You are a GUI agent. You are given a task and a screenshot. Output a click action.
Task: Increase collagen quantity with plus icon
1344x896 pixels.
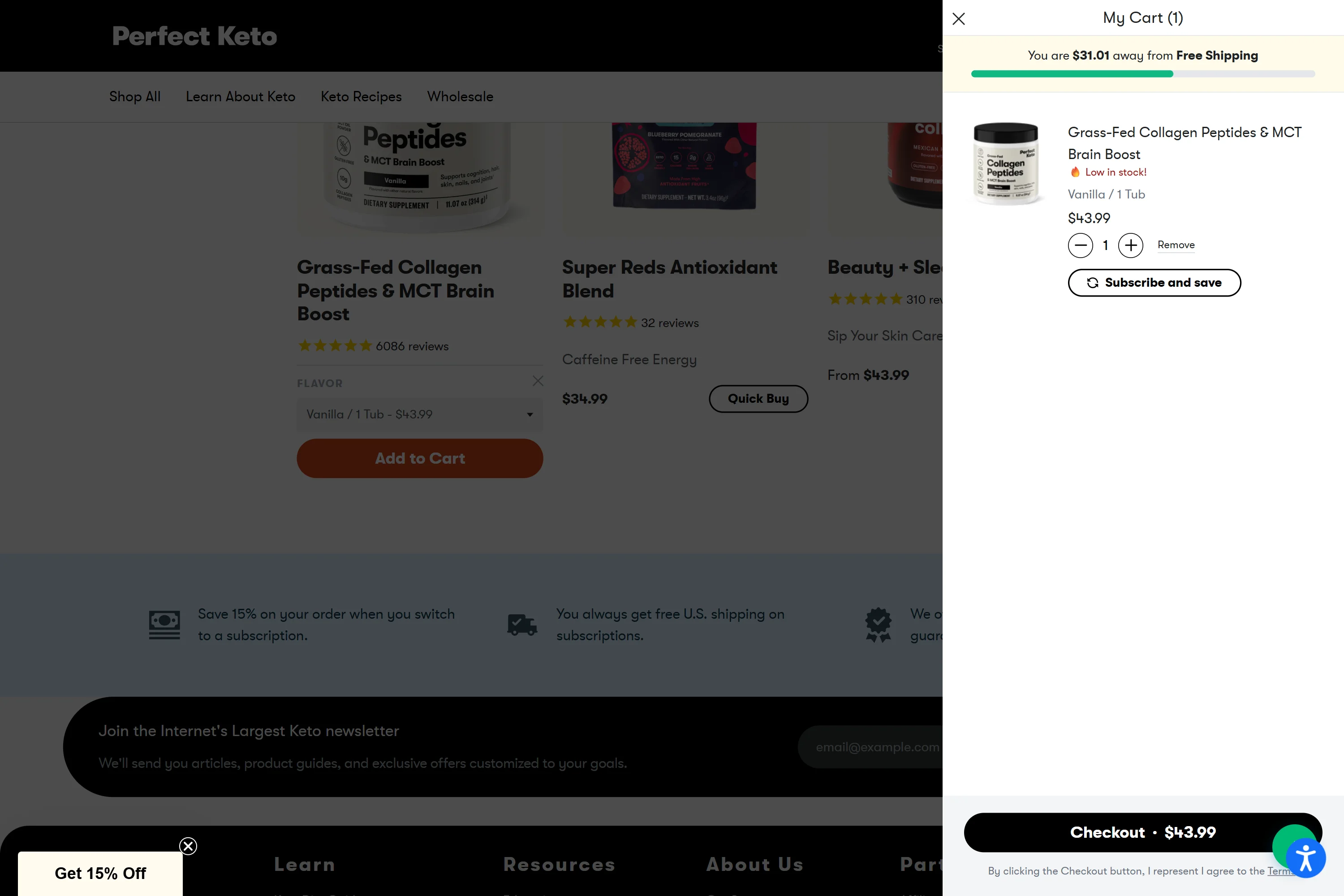pyautogui.click(x=1130, y=245)
